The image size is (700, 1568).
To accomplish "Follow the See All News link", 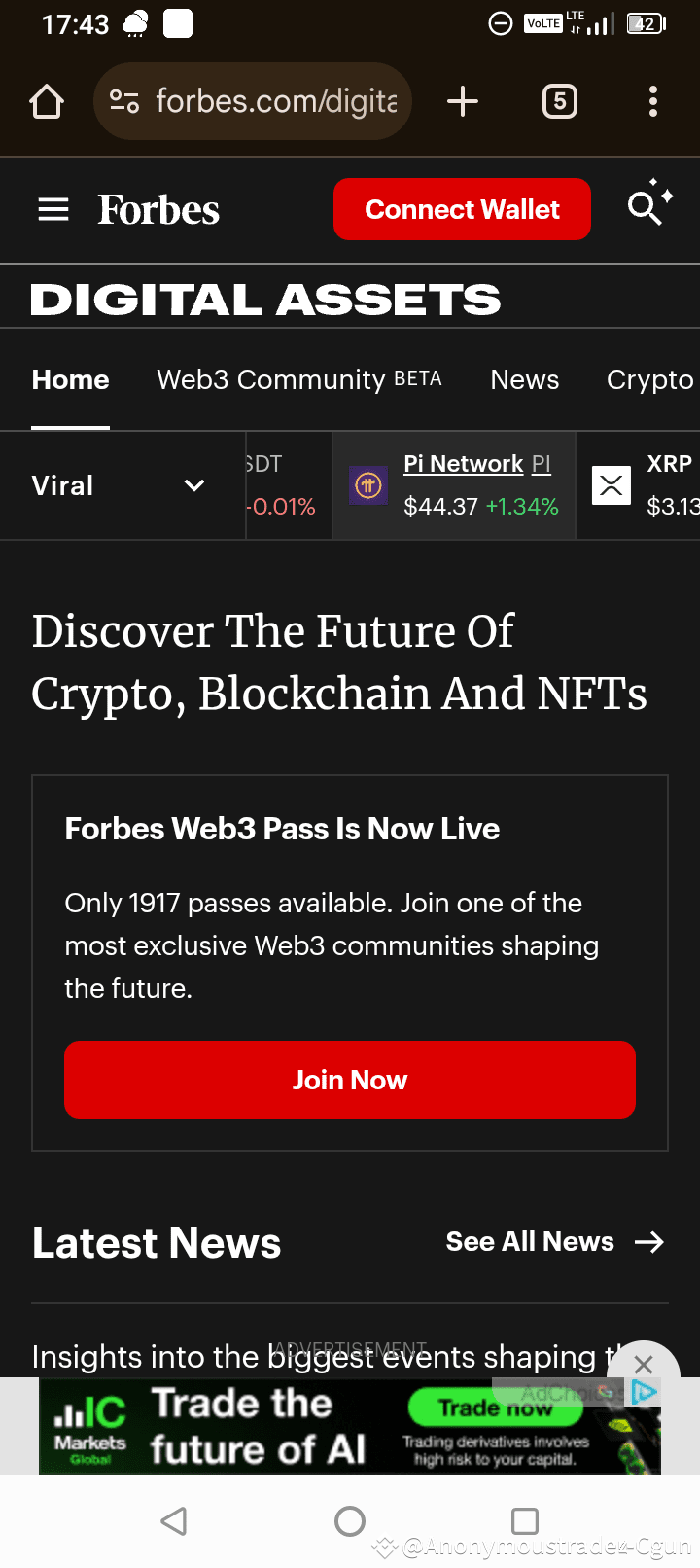I will (555, 1241).
